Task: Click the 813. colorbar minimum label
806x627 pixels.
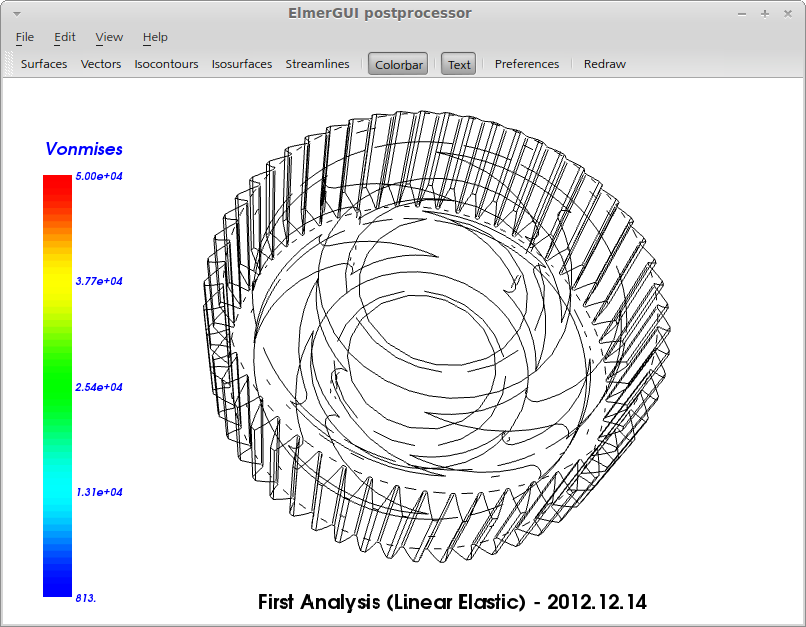Action: point(85,598)
